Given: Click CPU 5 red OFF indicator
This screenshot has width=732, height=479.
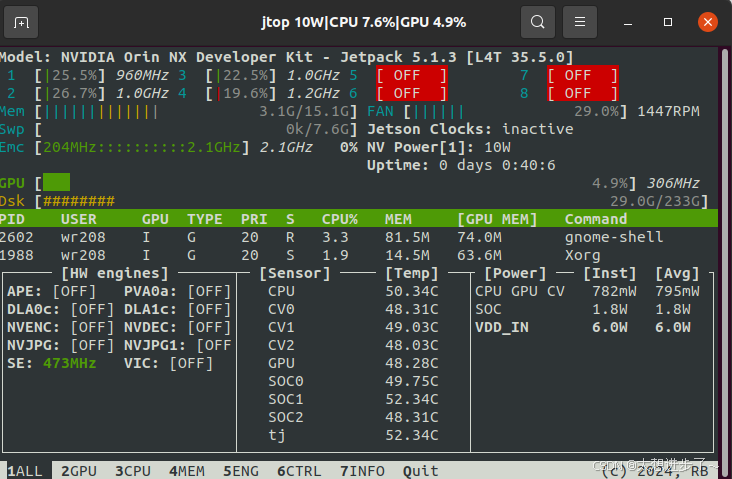Looking at the screenshot, I should [x=412, y=75].
